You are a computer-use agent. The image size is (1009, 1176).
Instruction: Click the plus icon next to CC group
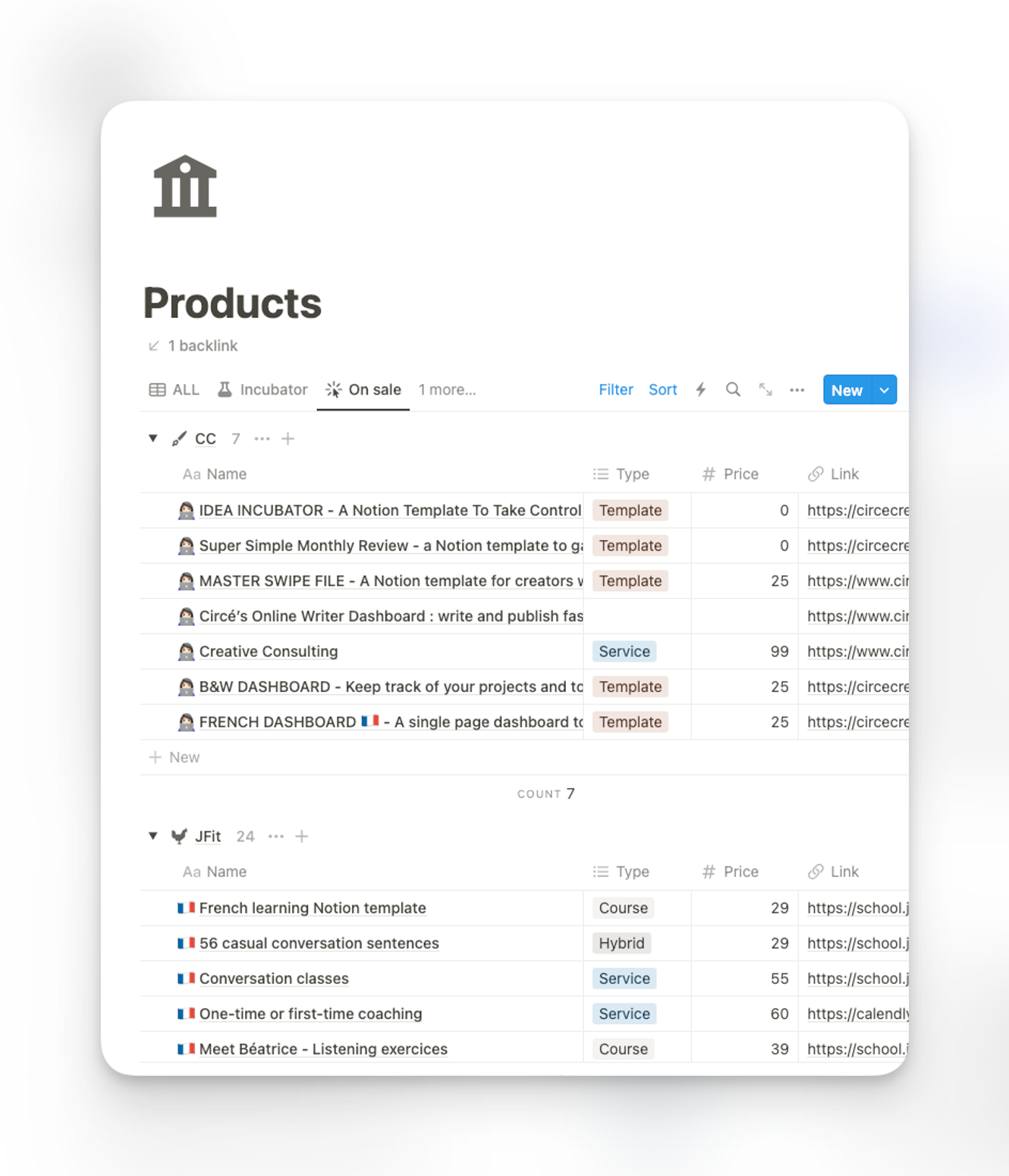(x=288, y=439)
